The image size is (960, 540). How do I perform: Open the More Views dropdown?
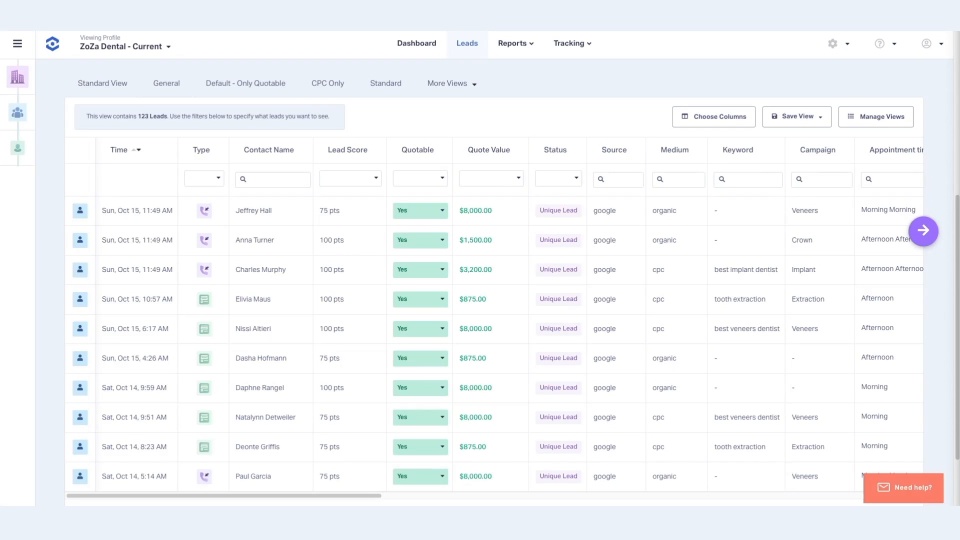[x=451, y=84]
